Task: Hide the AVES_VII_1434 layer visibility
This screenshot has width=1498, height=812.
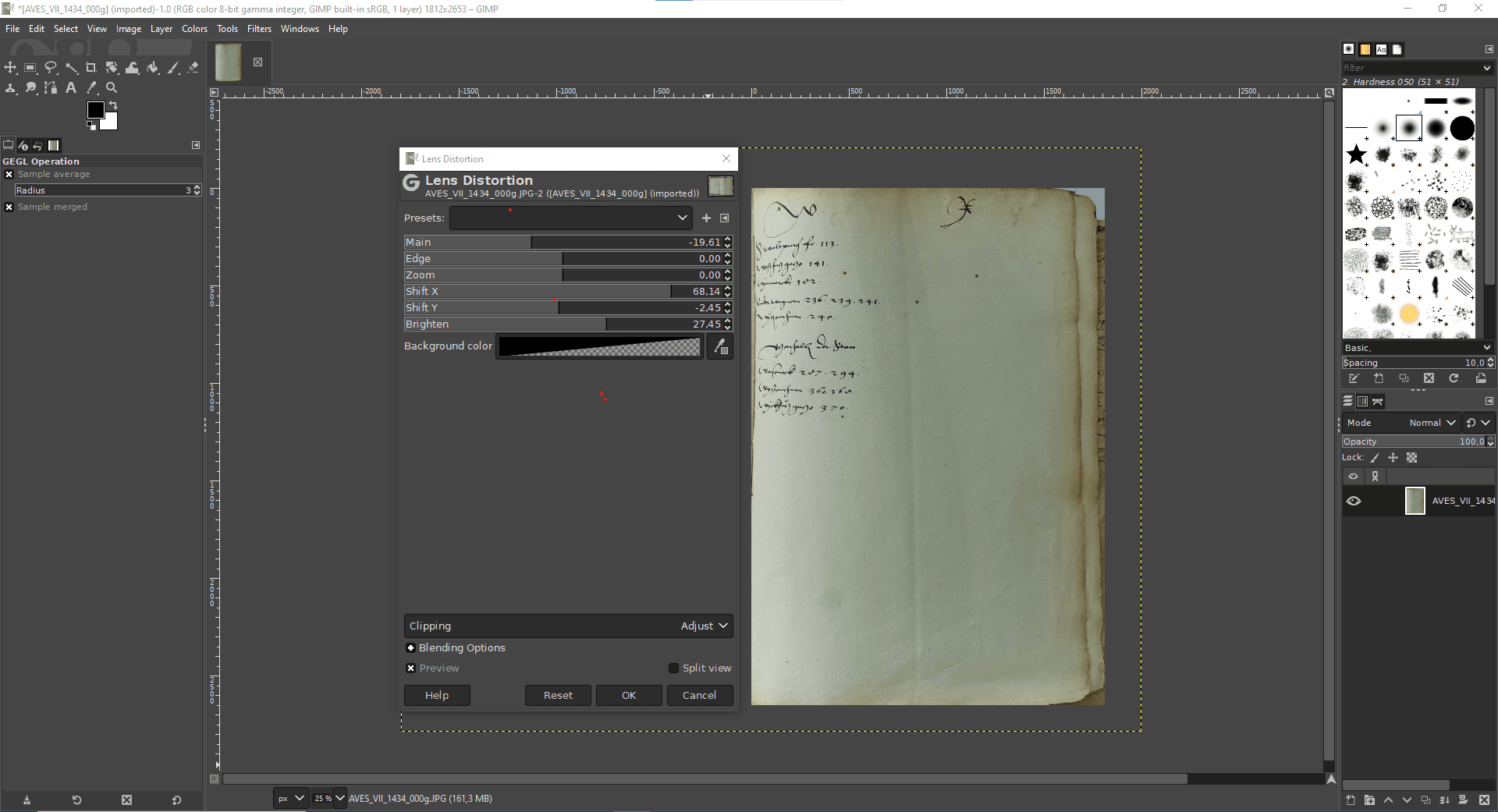Action: point(1354,501)
